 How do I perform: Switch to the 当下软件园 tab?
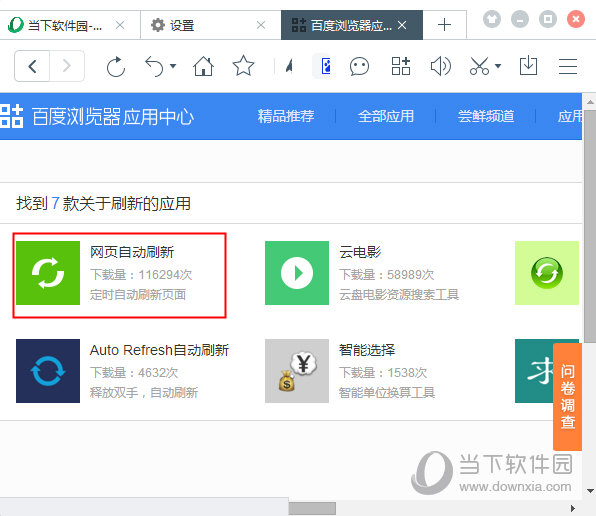click(x=65, y=25)
